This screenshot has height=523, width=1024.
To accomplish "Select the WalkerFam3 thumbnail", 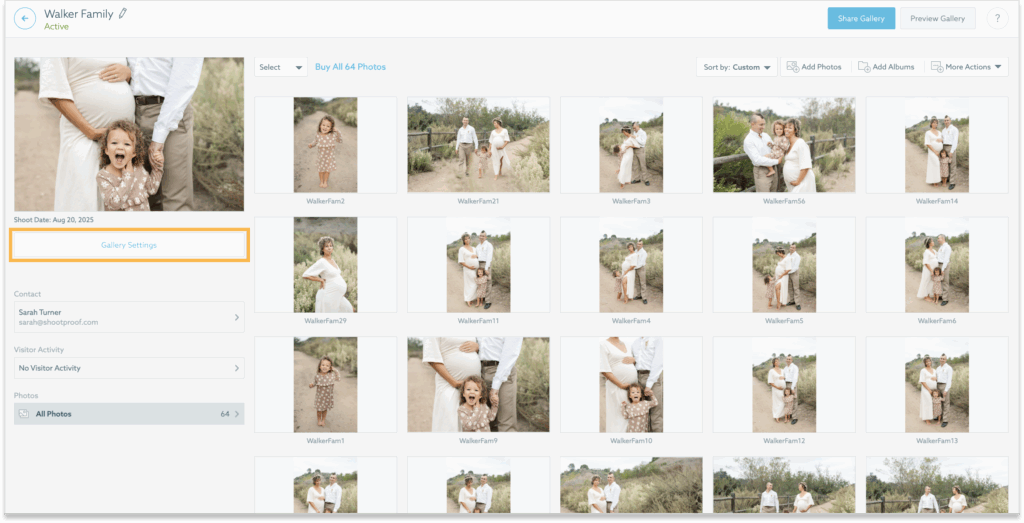I will coord(631,145).
